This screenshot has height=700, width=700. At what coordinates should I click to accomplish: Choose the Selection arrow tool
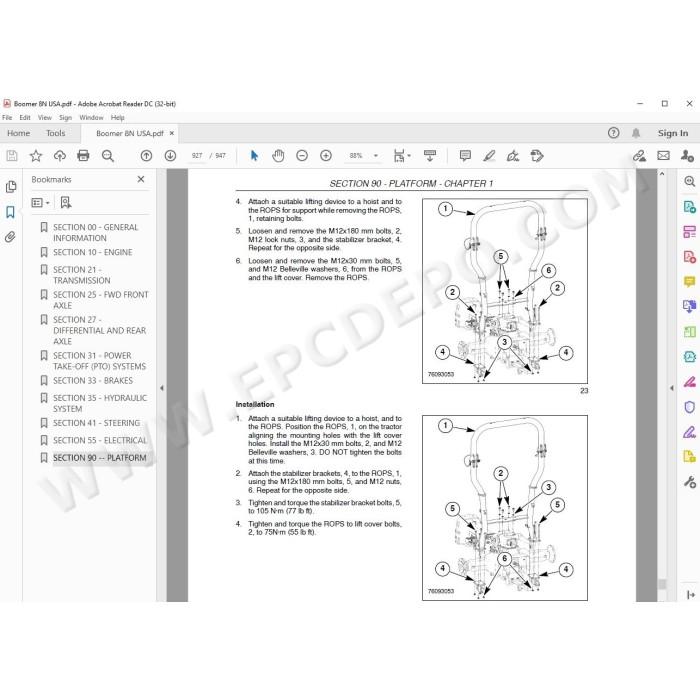(254, 156)
